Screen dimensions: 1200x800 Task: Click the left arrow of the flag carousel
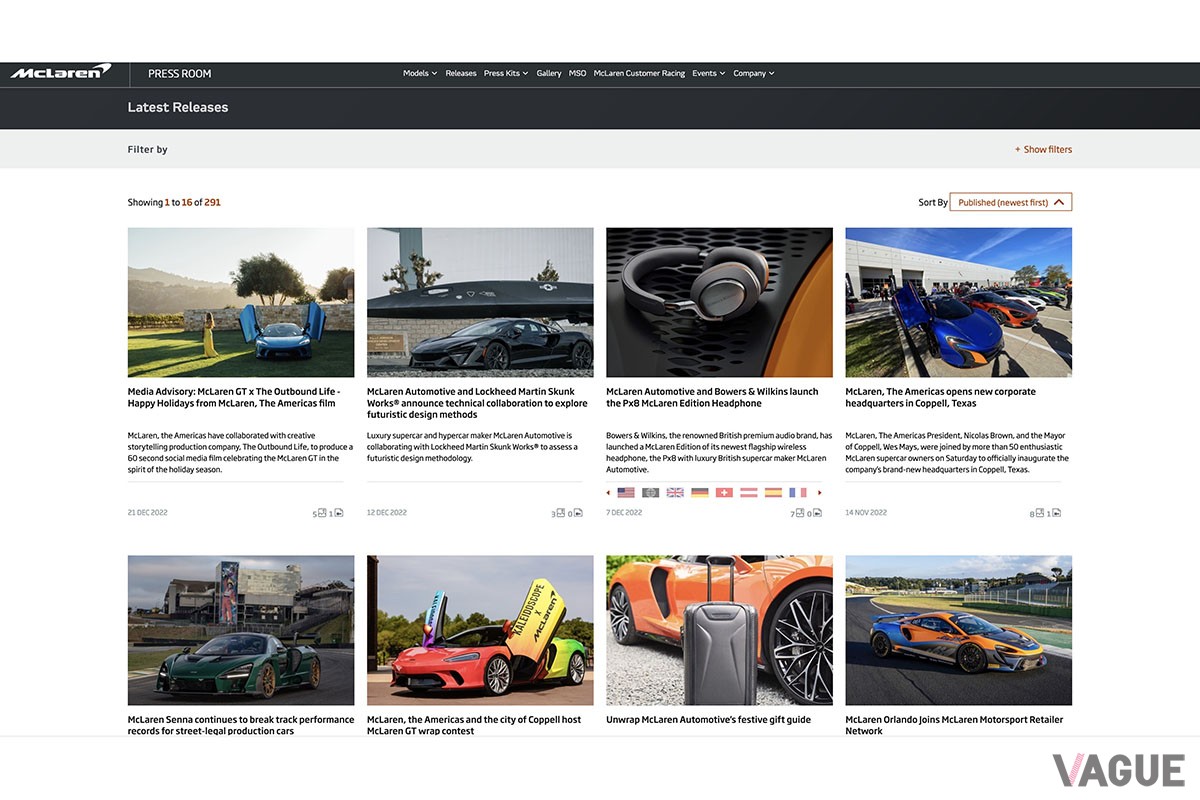tap(609, 493)
